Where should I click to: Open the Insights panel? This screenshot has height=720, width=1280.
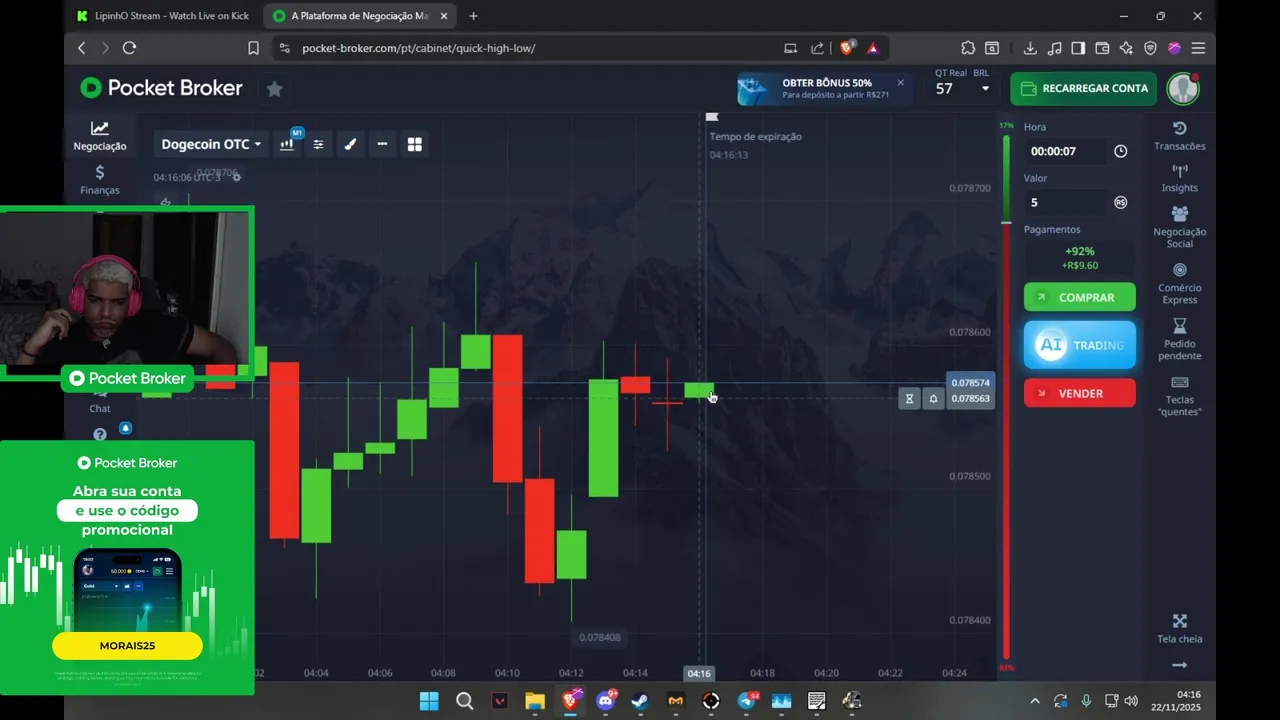[1179, 178]
